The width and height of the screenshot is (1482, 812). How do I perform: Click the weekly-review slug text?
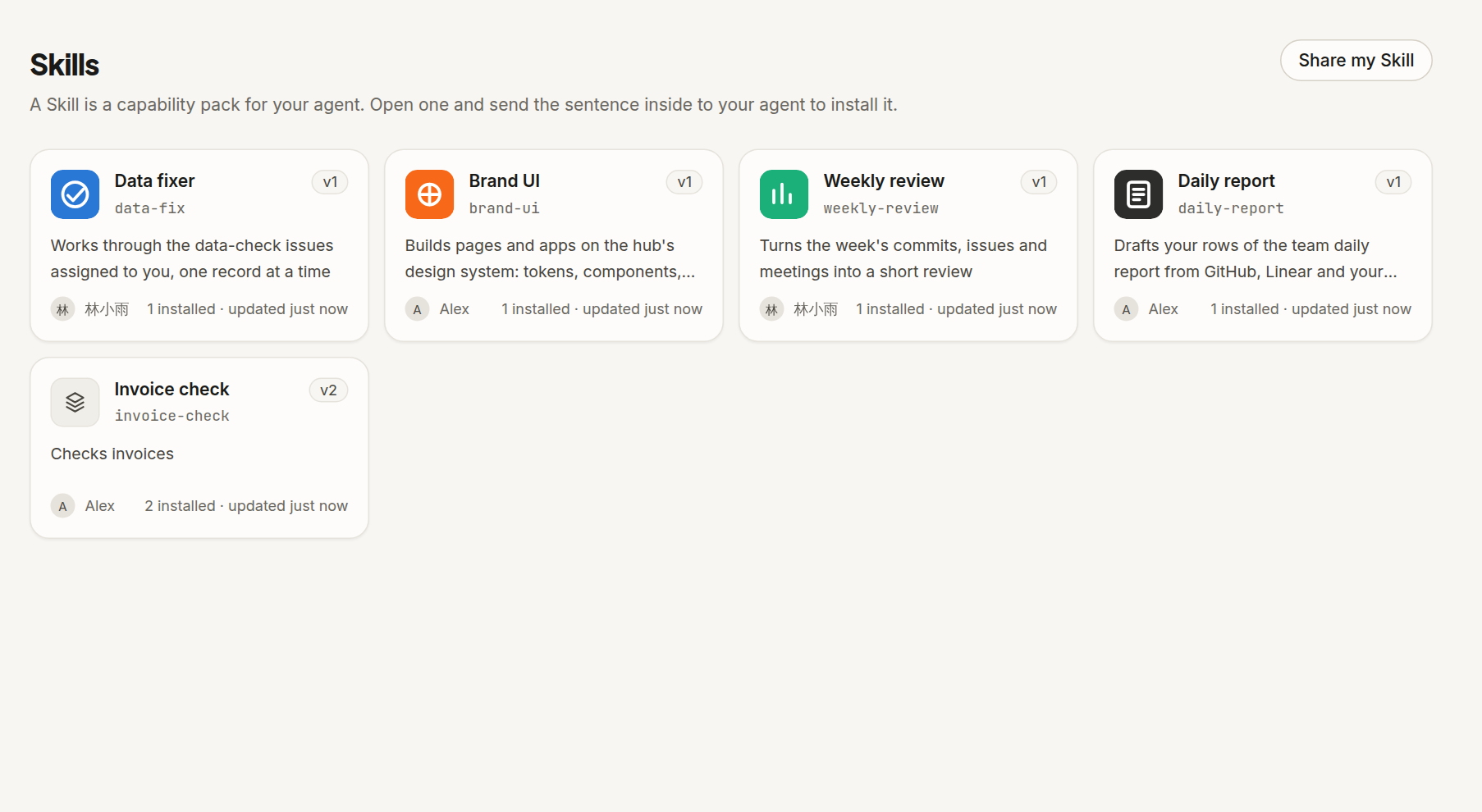tap(881, 208)
